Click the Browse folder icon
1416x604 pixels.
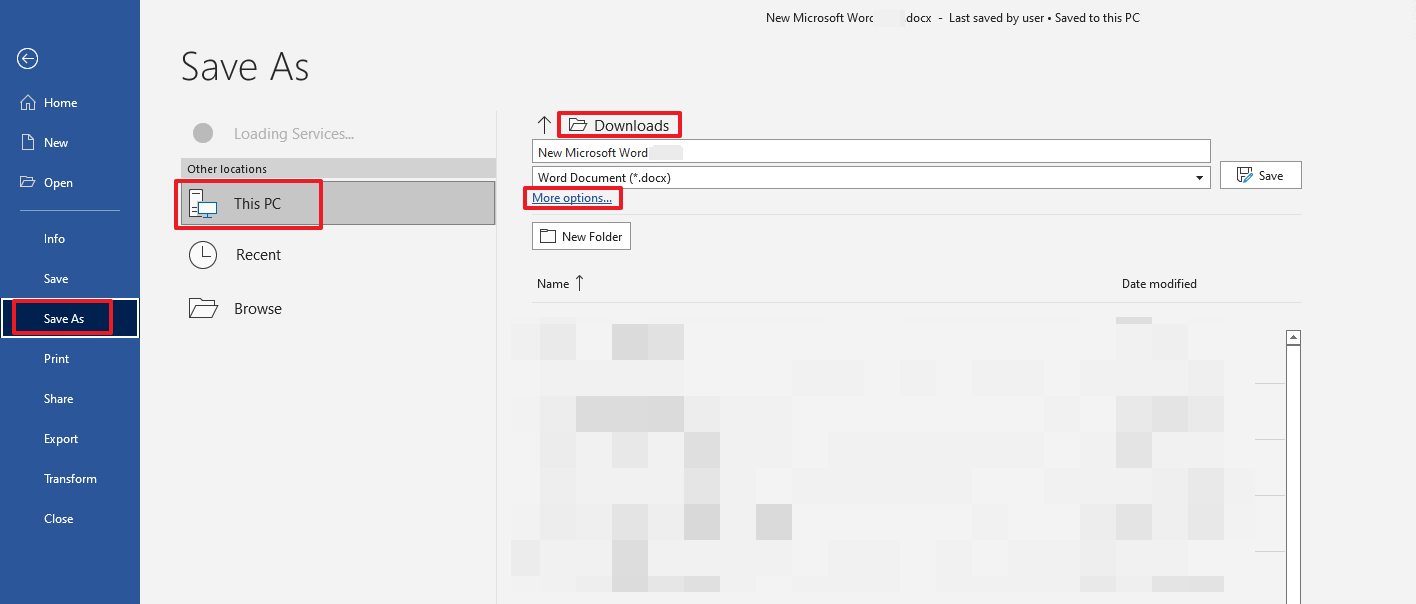[x=203, y=308]
